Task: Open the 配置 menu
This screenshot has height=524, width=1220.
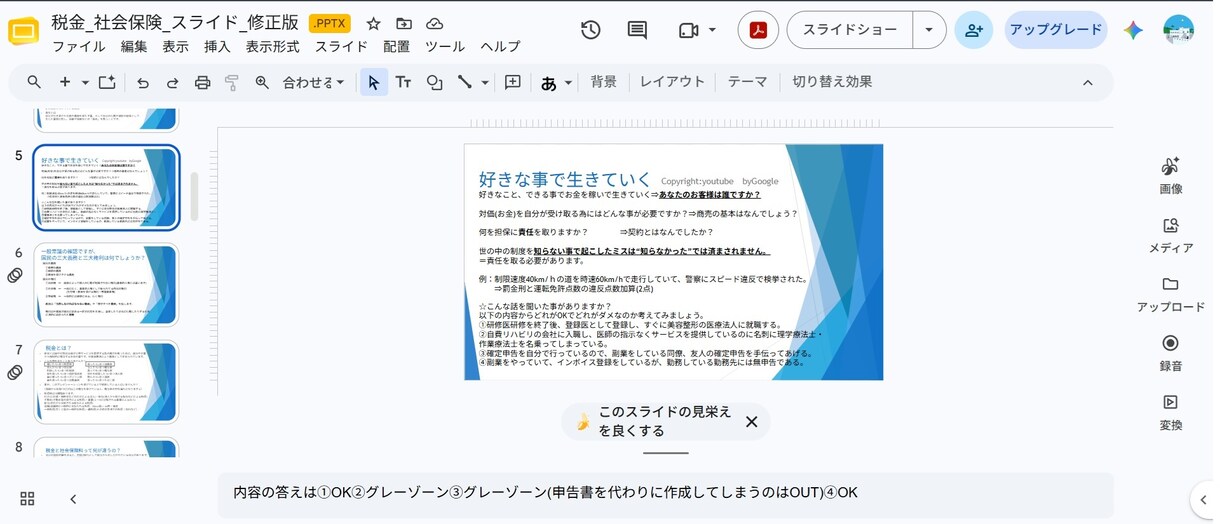Action: [397, 47]
